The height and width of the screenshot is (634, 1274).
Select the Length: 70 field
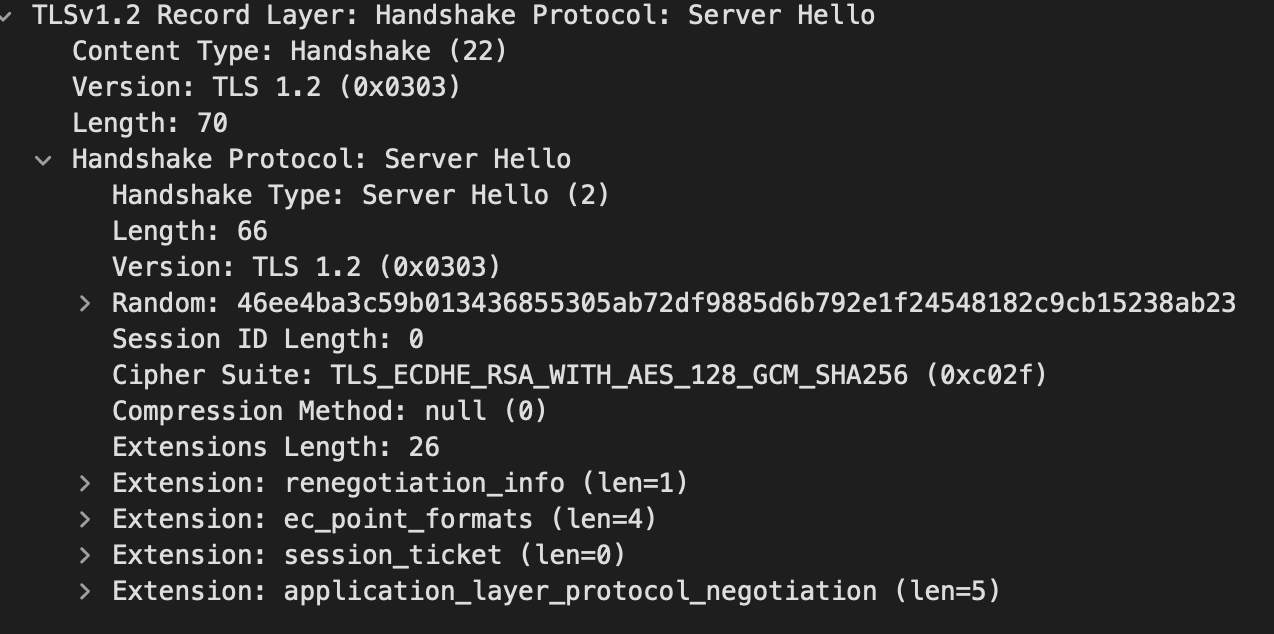tap(150, 123)
